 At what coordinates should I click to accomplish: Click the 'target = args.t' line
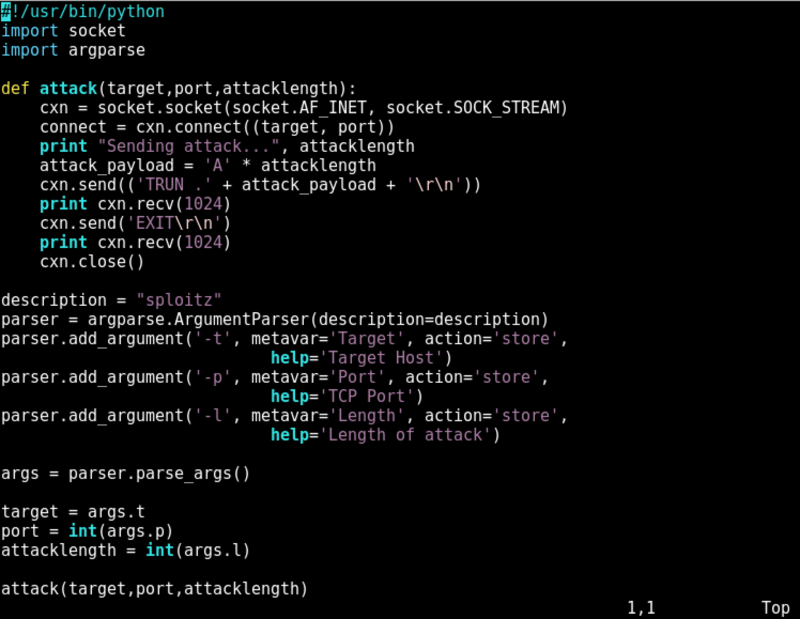[x=73, y=512]
